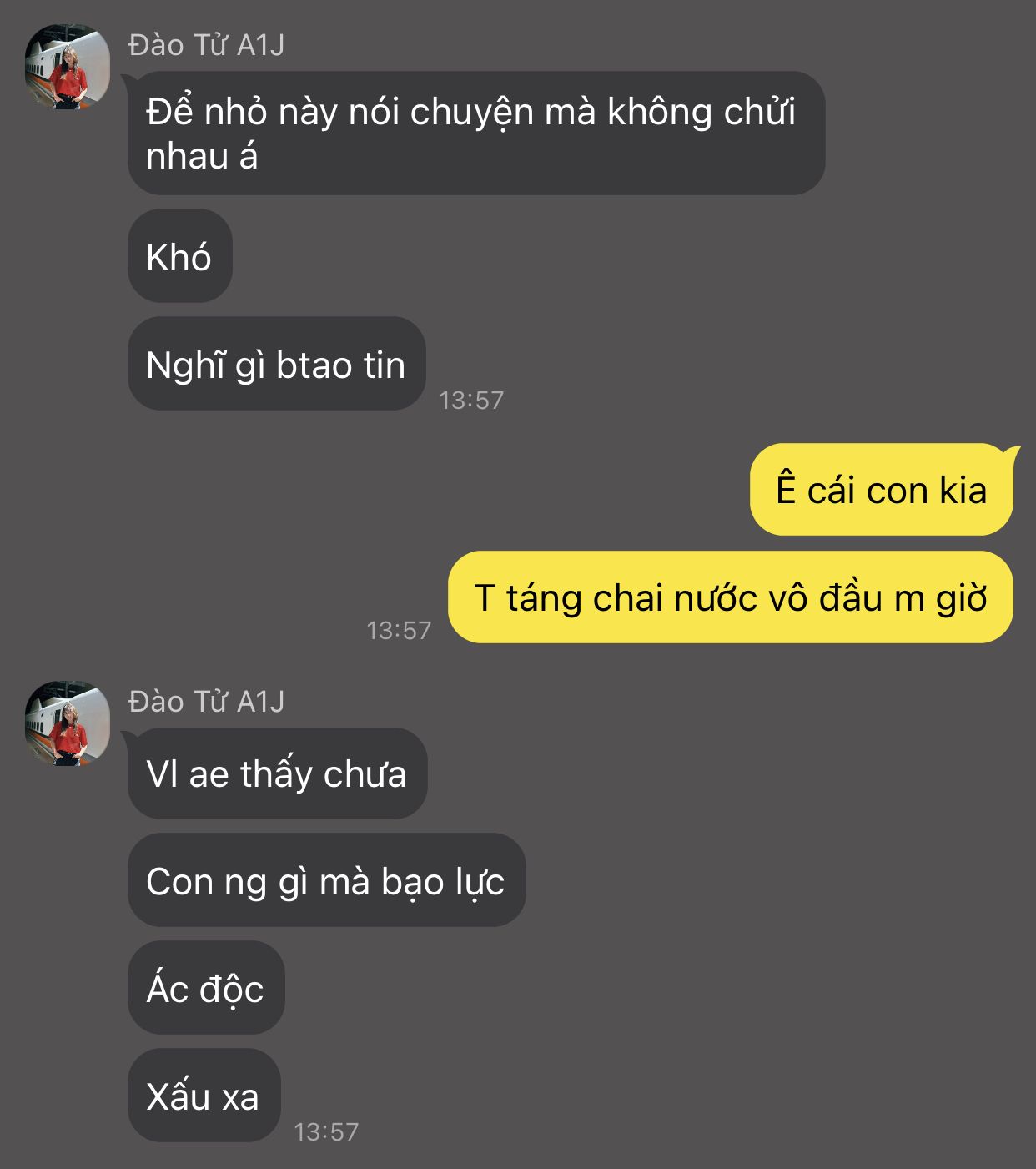Viewport: 1036px width, 1169px height.
Task: Open sender name Đào Tử A1J at top
Action: 206,45
